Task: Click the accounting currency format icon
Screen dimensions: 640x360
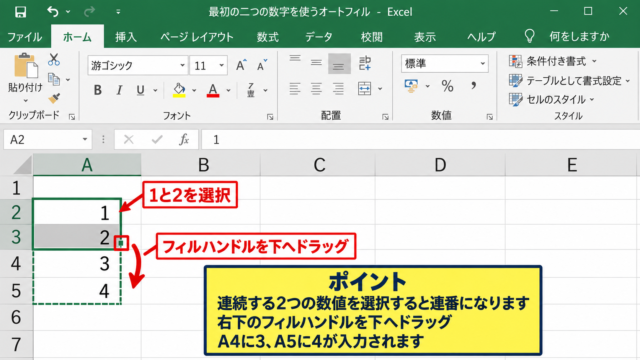Action: click(x=411, y=86)
